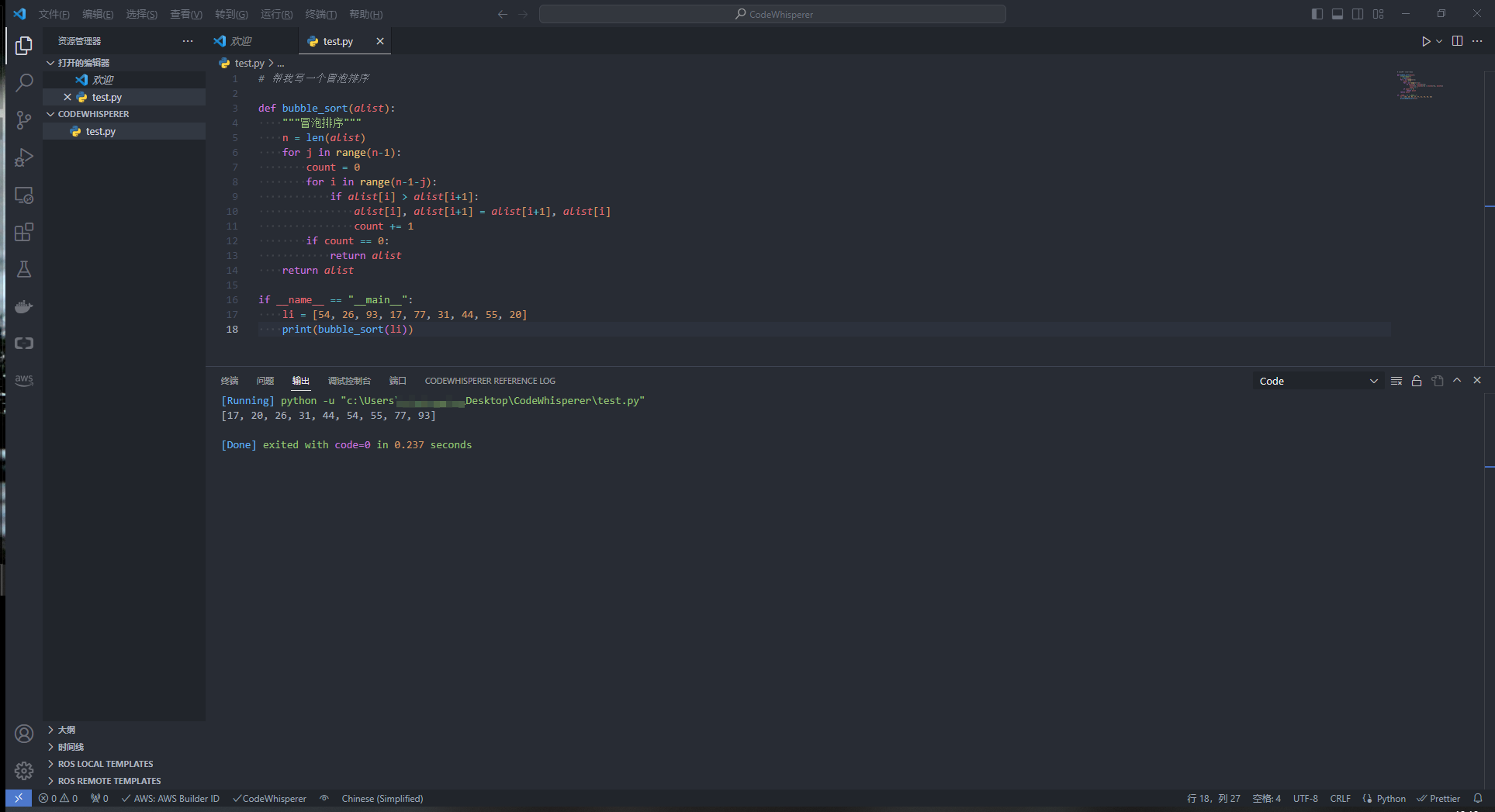
Task: Collapse the Open Editors section
Action: tap(124, 63)
